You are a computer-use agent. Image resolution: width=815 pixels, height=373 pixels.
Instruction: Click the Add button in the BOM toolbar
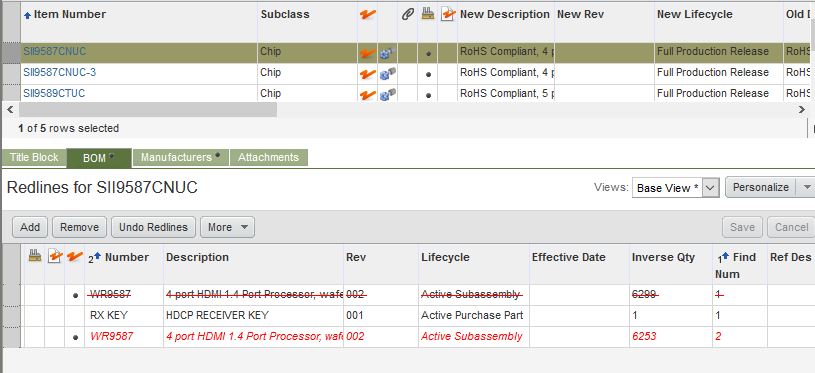(x=30, y=227)
